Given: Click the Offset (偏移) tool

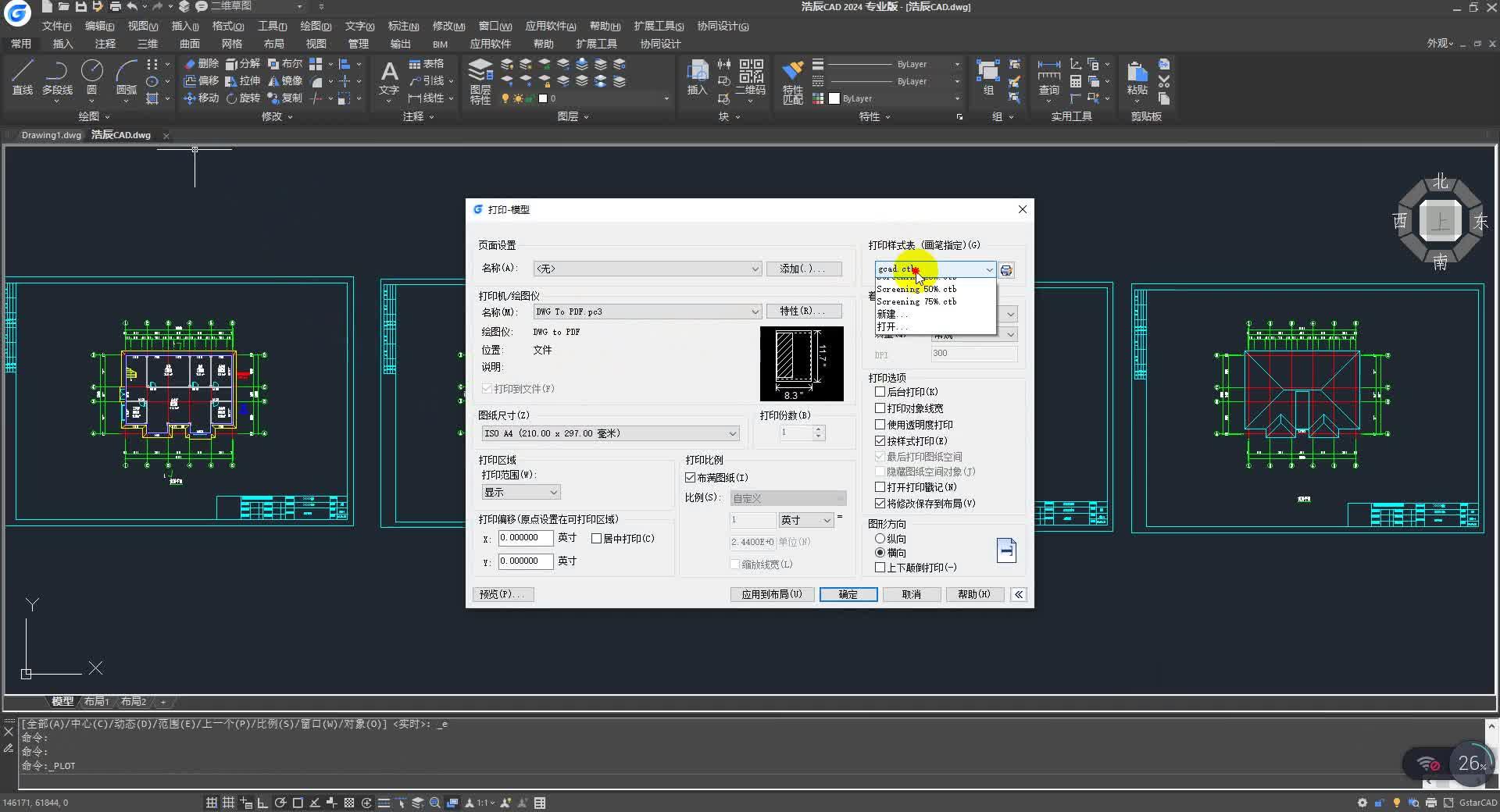Looking at the screenshot, I should point(202,81).
